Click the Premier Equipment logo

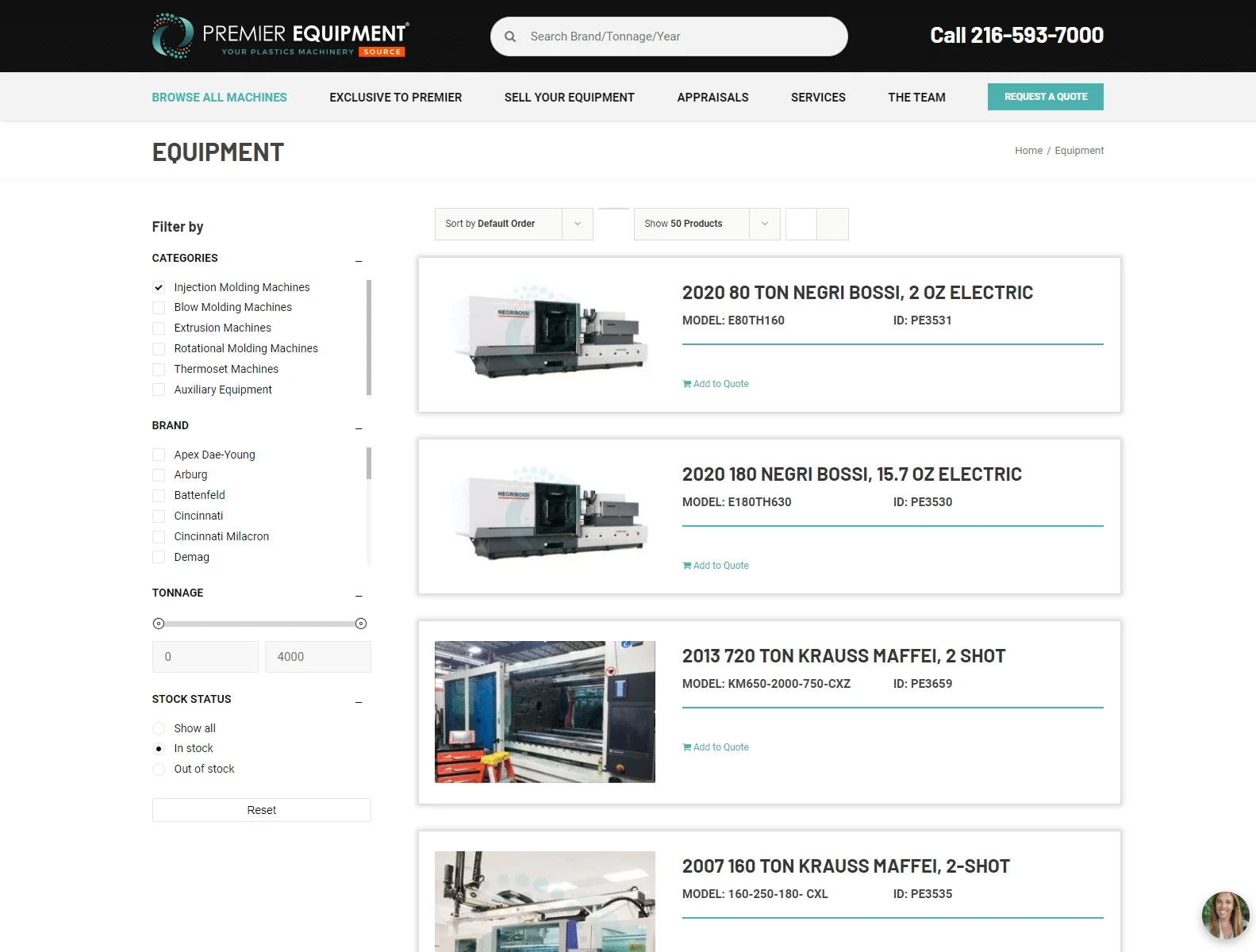[280, 36]
